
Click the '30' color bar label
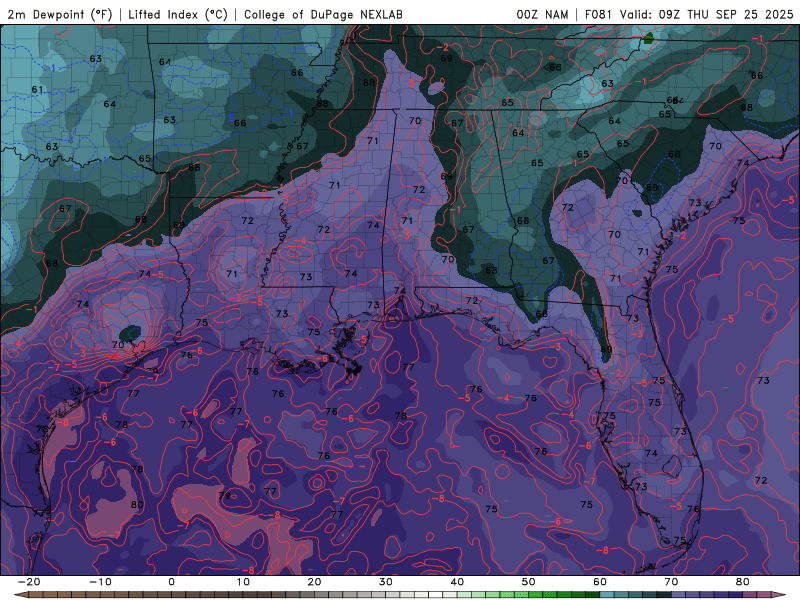tap(386, 582)
